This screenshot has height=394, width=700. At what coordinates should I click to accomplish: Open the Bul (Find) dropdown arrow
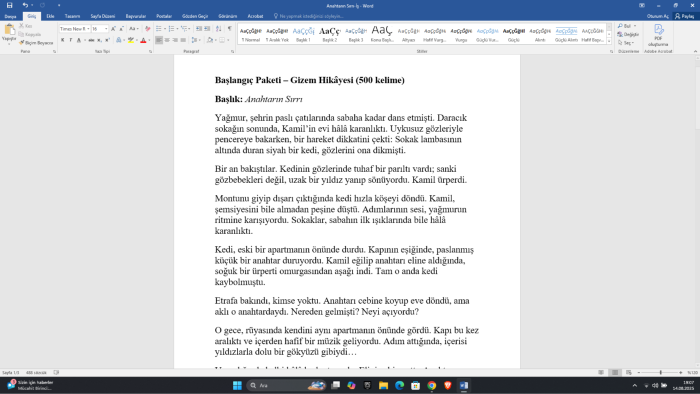coord(635,26)
